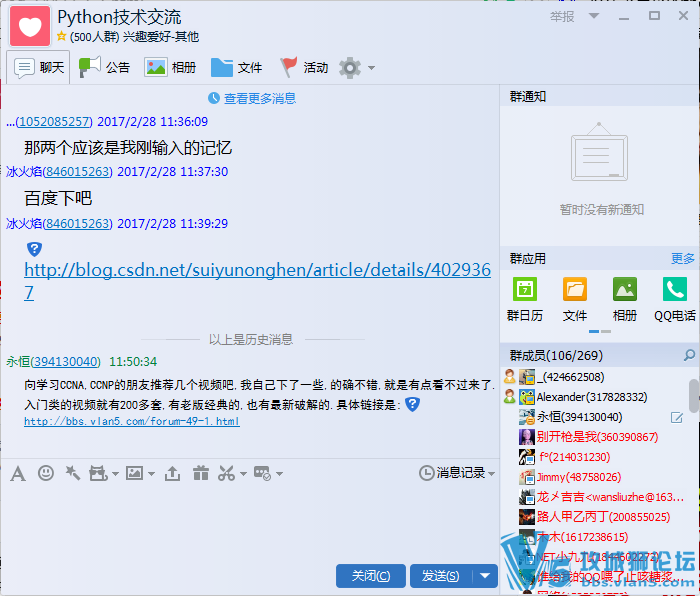This screenshot has height=596, width=700.
Task: Expand the settings gear dropdown arrow
Action: [371, 68]
